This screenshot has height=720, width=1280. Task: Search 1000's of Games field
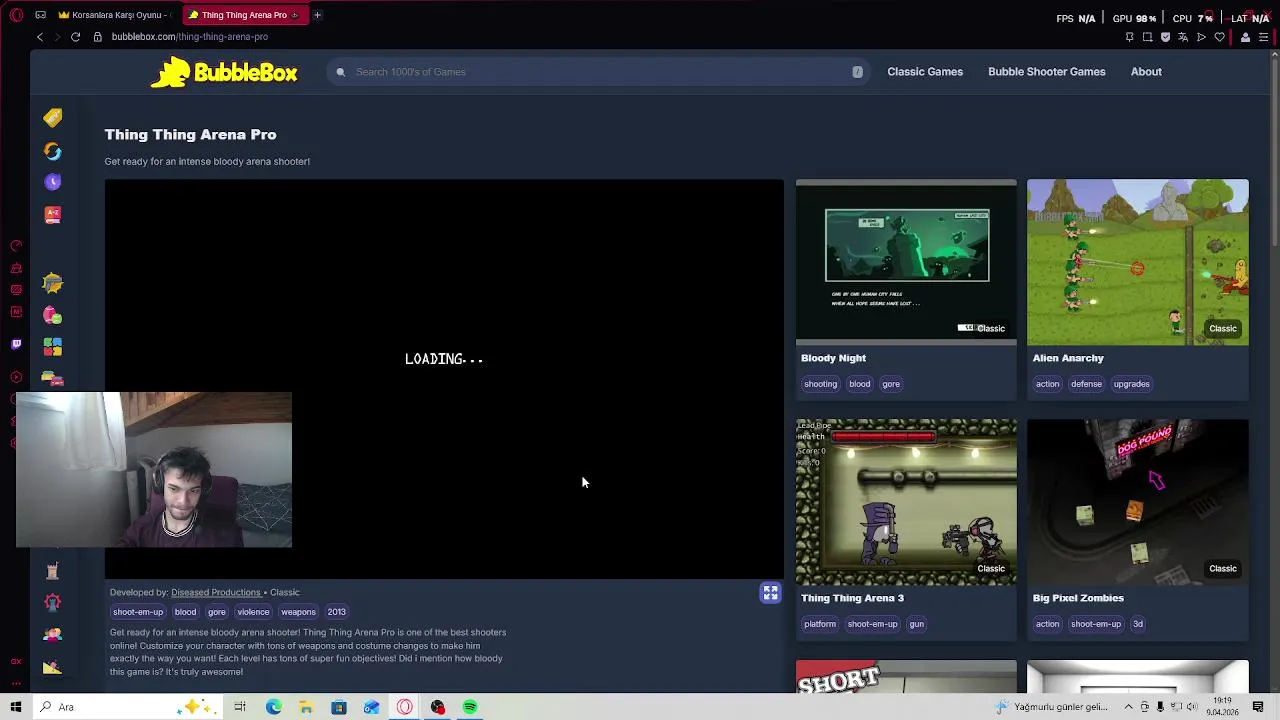(600, 72)
